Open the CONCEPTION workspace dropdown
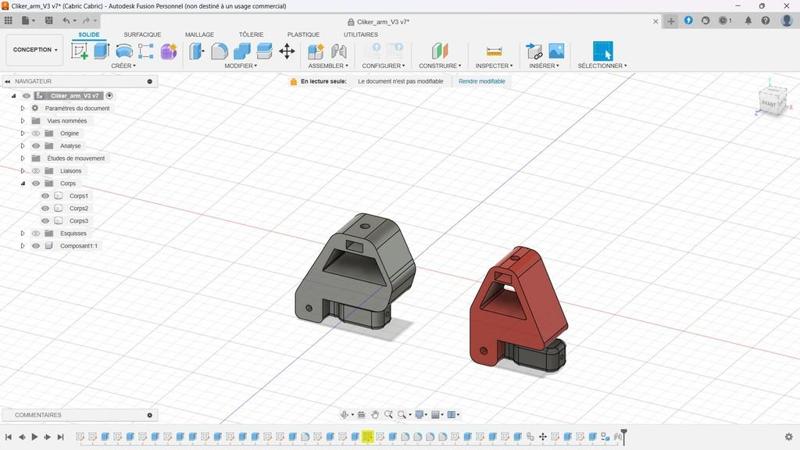Image resolution: width=800 pixels, height=450 pixels. [35, 49]
